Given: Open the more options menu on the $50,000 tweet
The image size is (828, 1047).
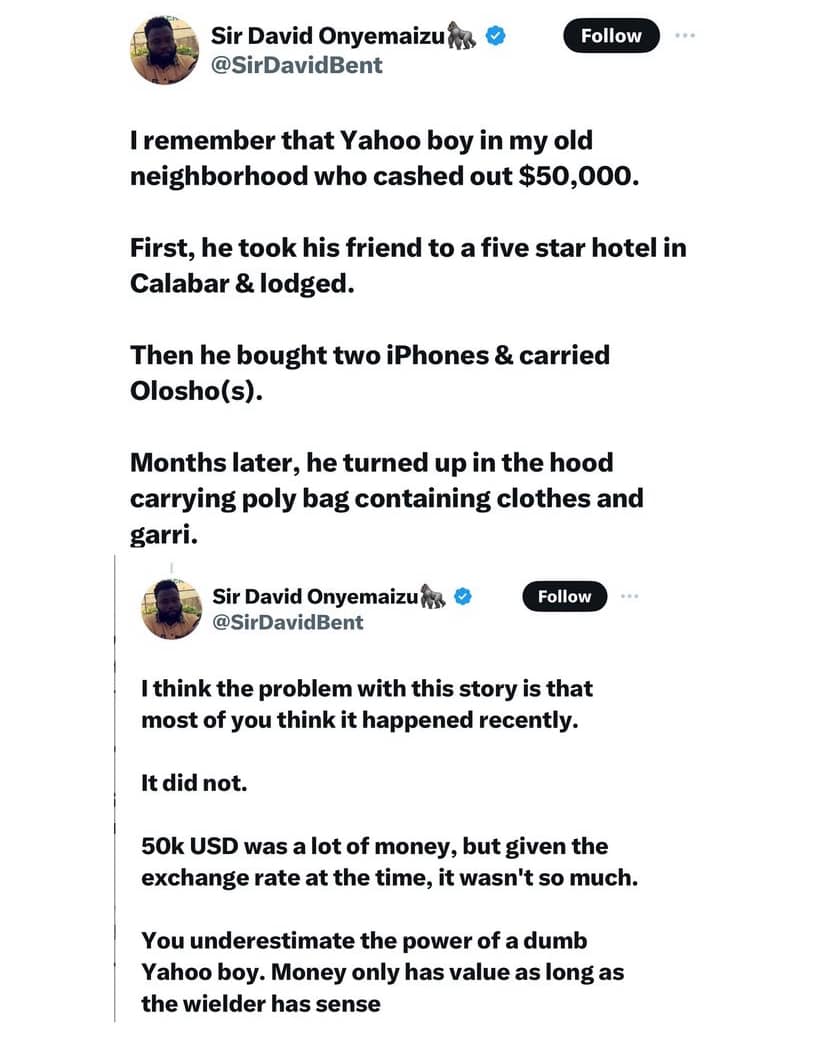Looking at the screenshot, I should pos(684,35).
